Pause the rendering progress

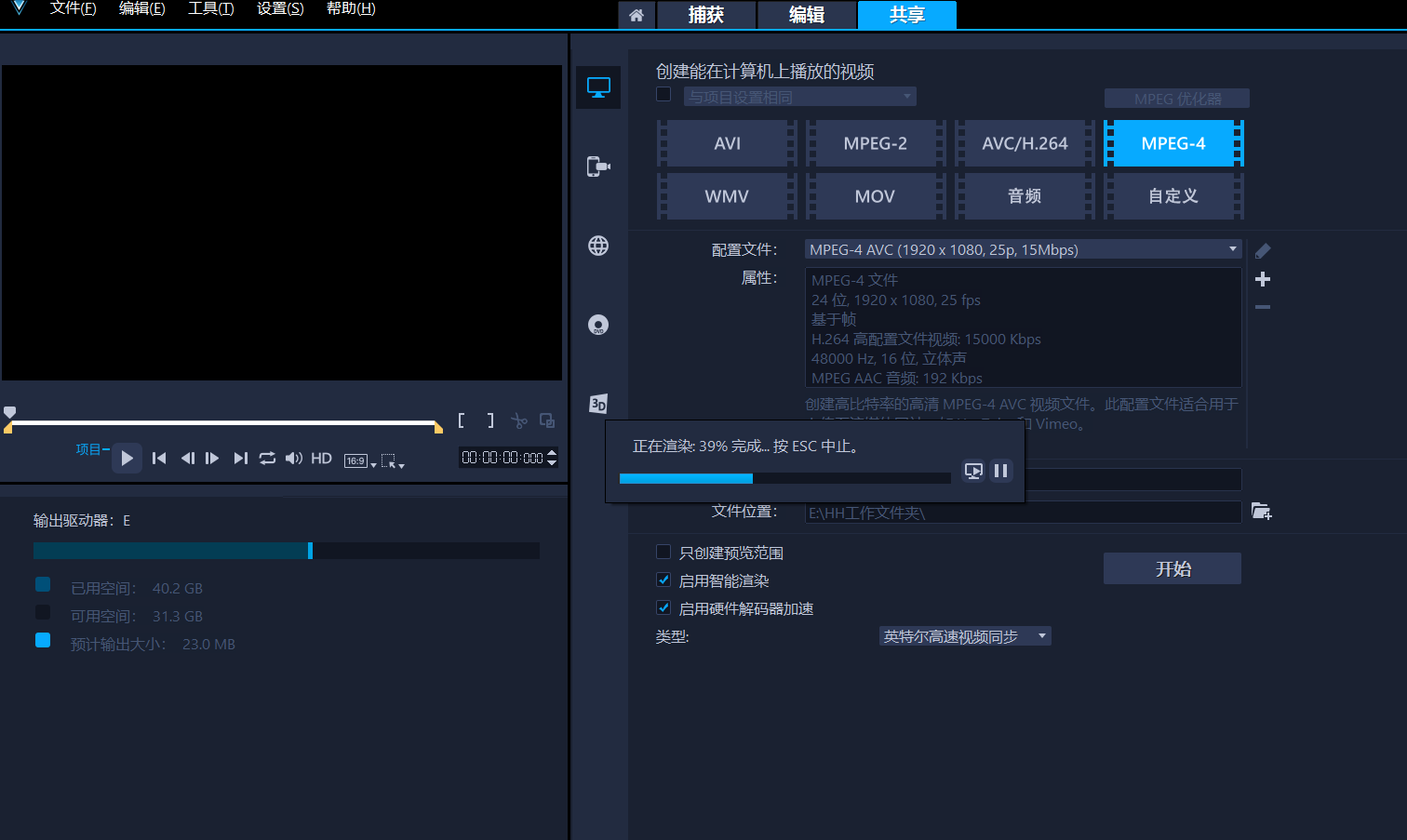tap(1001, 471)
